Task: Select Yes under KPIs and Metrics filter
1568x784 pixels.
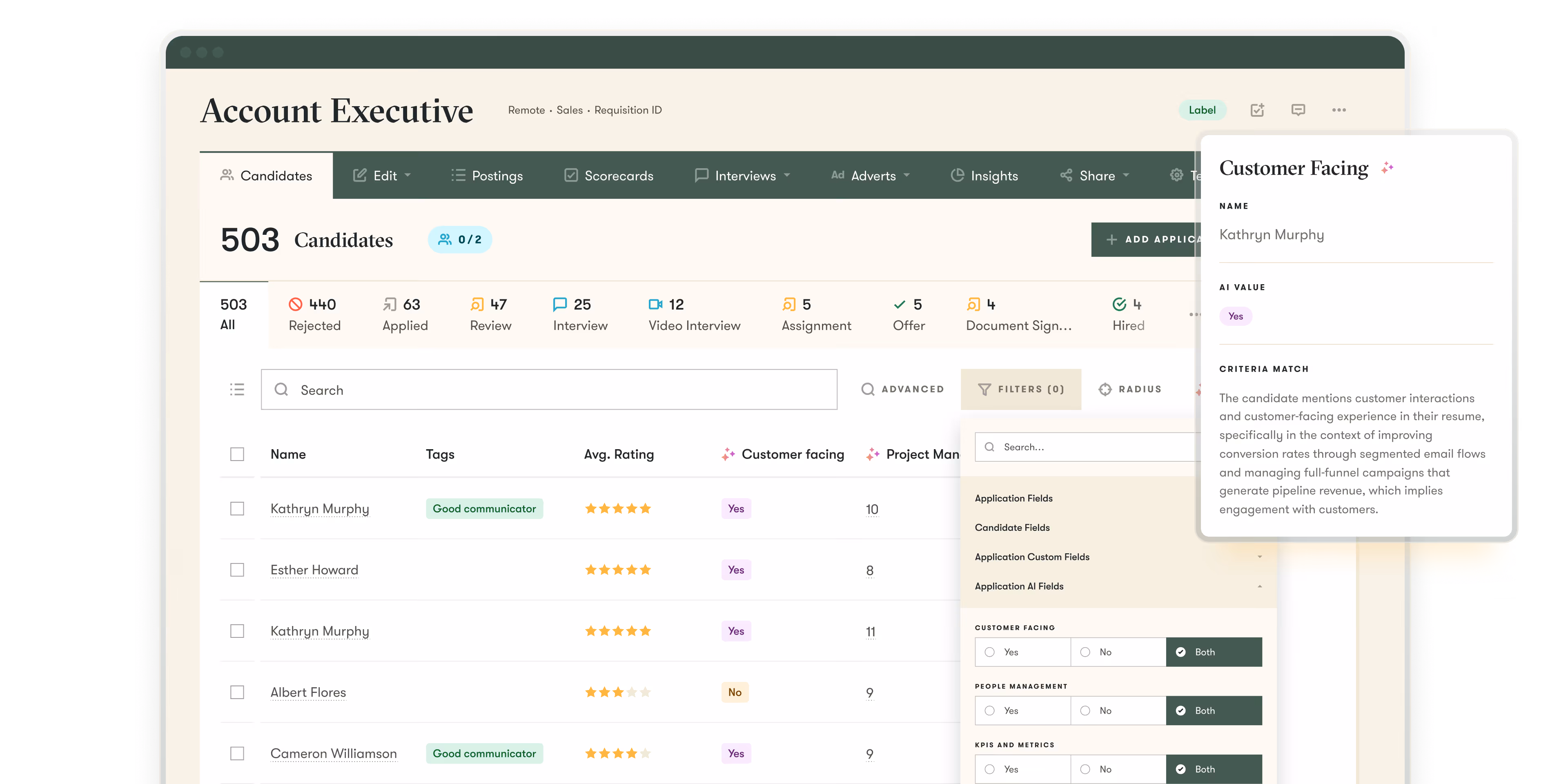Action: [1022, 769]
